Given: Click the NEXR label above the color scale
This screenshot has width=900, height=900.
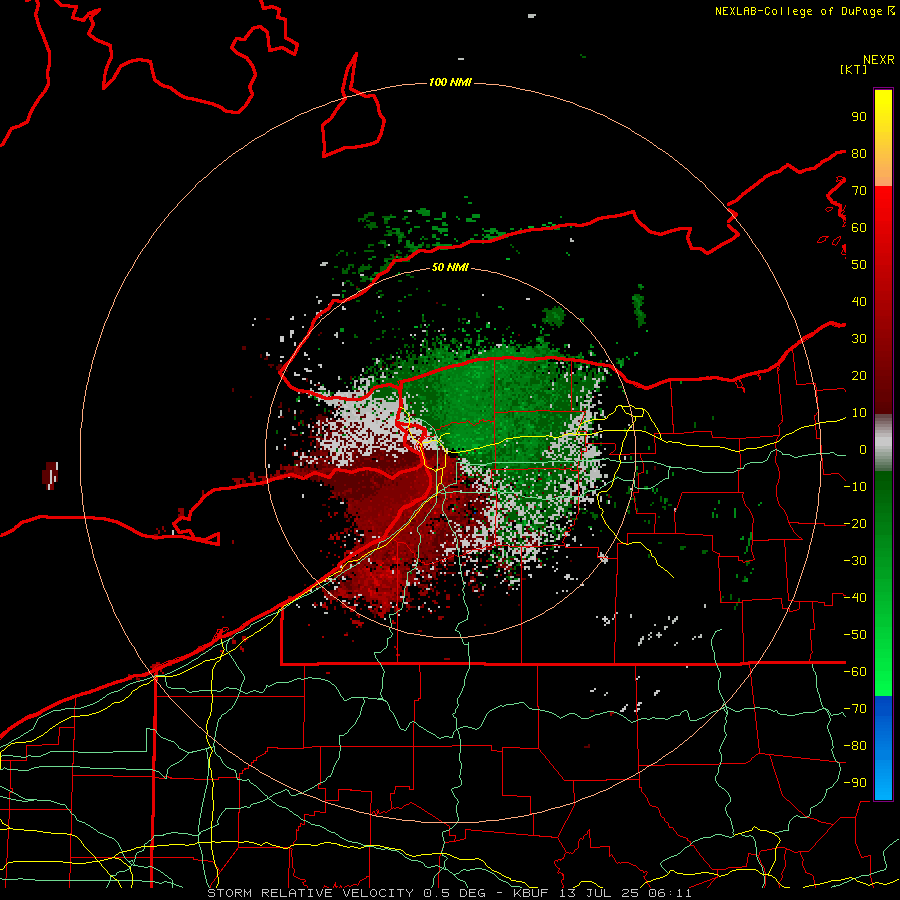Looking at the screenshot, I should (x=879, y=60).
